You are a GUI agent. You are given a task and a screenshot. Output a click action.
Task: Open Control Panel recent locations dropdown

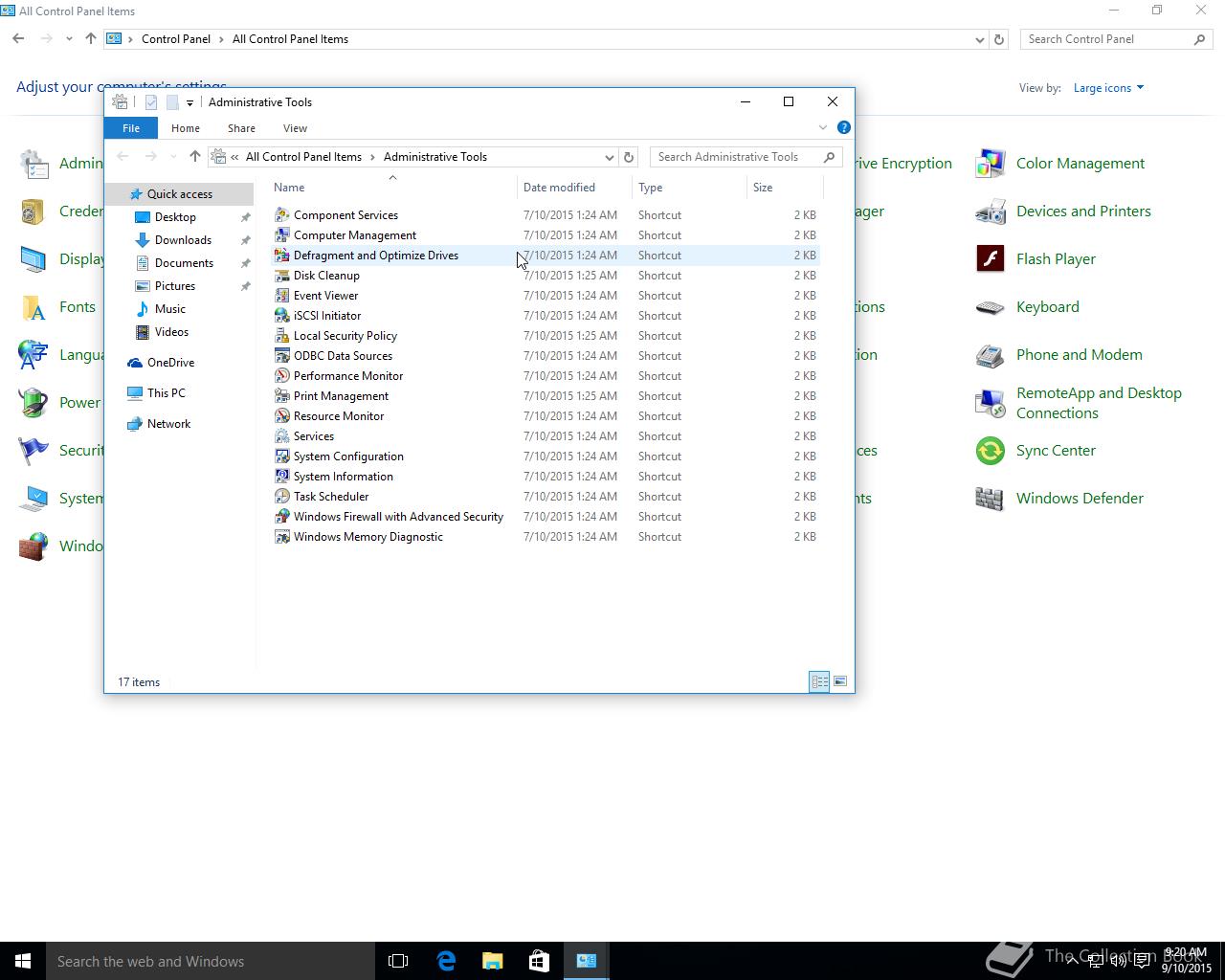(x=69, y=39)
